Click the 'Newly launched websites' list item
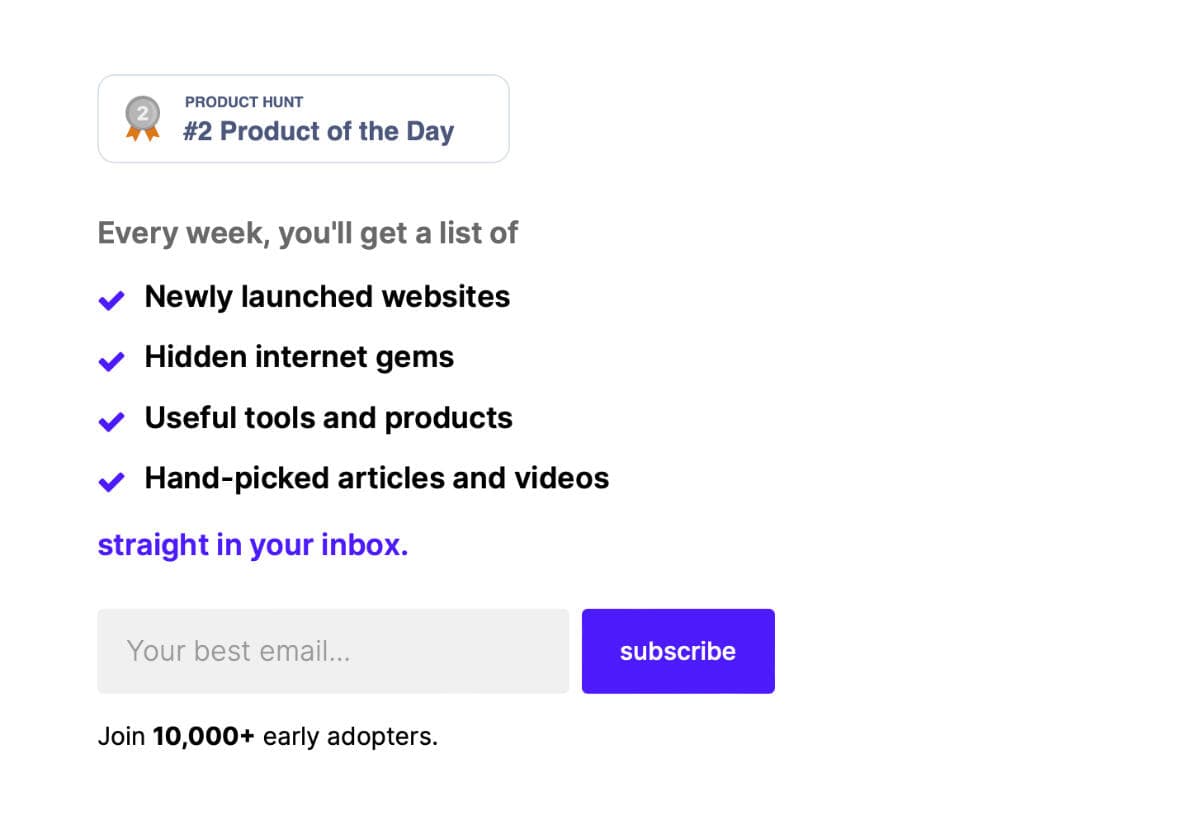The width and height of the screenshot is (1200, 815). [x=327, y=297]
